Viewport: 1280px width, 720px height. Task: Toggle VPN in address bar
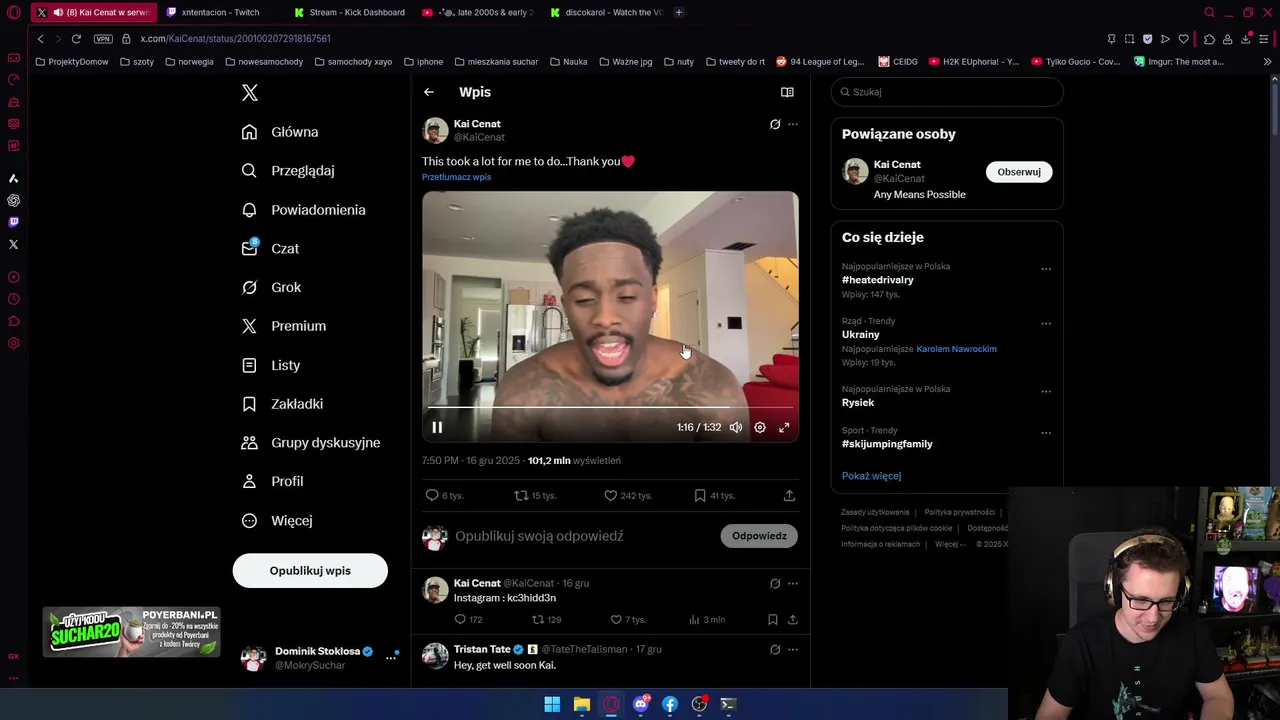(103, 39)
